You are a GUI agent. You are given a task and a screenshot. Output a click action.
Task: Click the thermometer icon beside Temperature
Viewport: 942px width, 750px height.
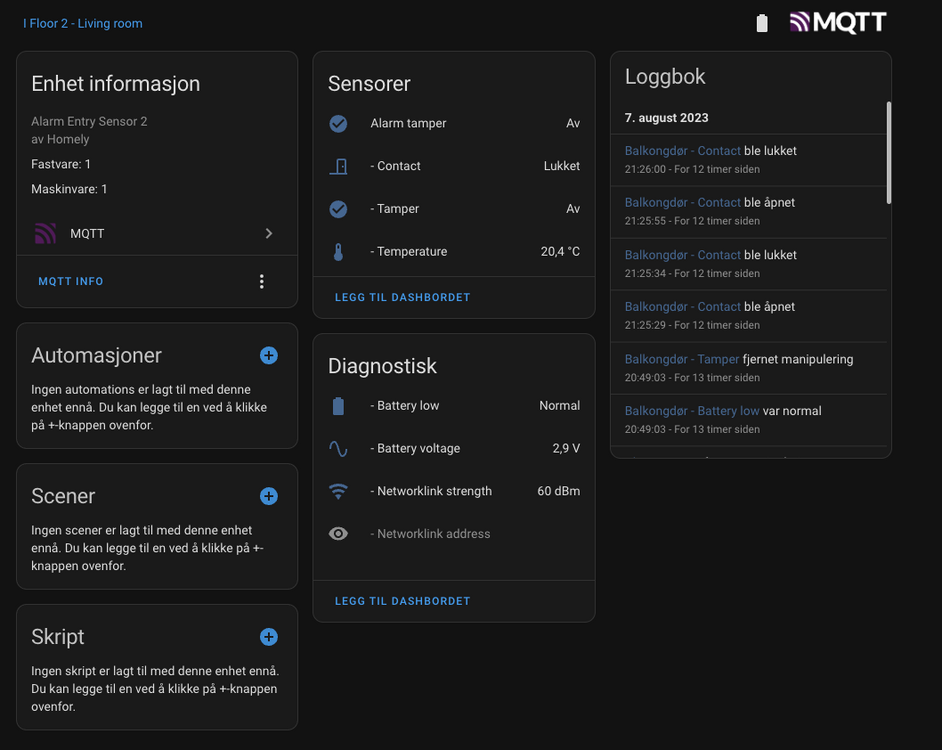pos(338,252)
